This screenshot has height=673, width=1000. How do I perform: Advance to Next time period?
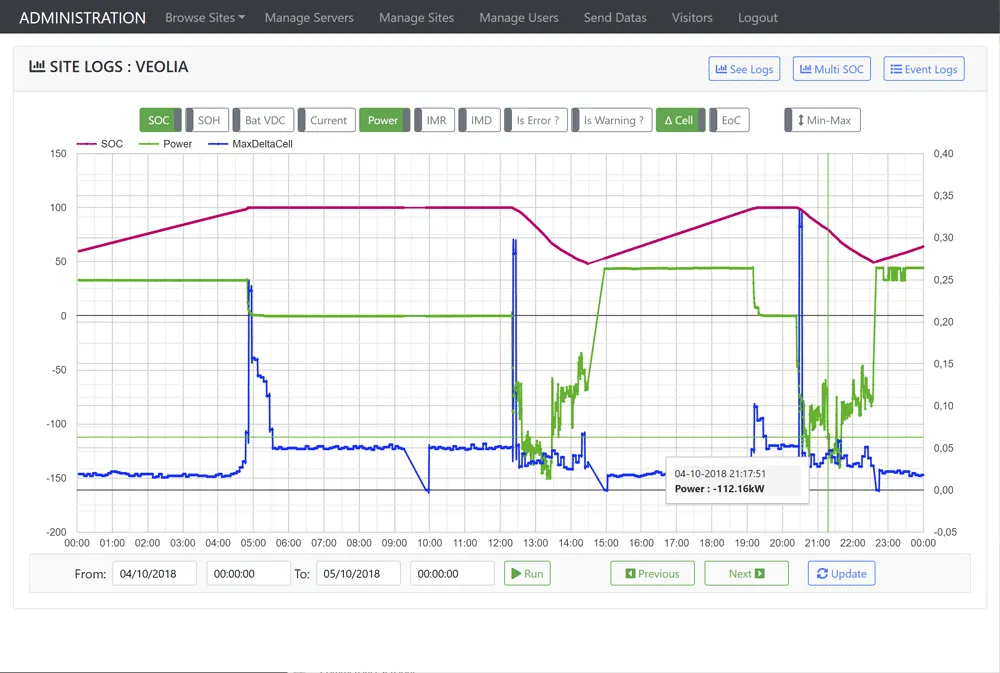746,574
